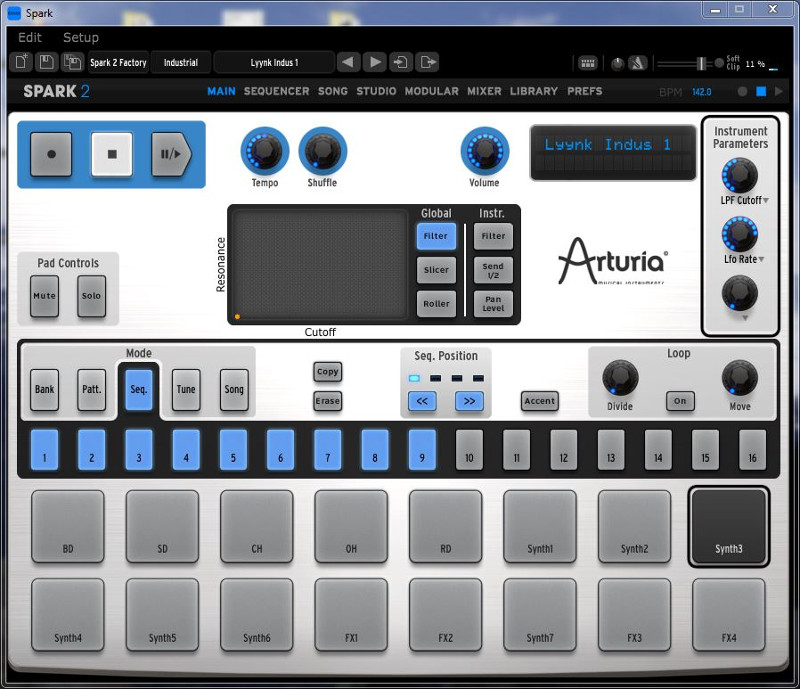Toggle the Global Slicer button

436,270
